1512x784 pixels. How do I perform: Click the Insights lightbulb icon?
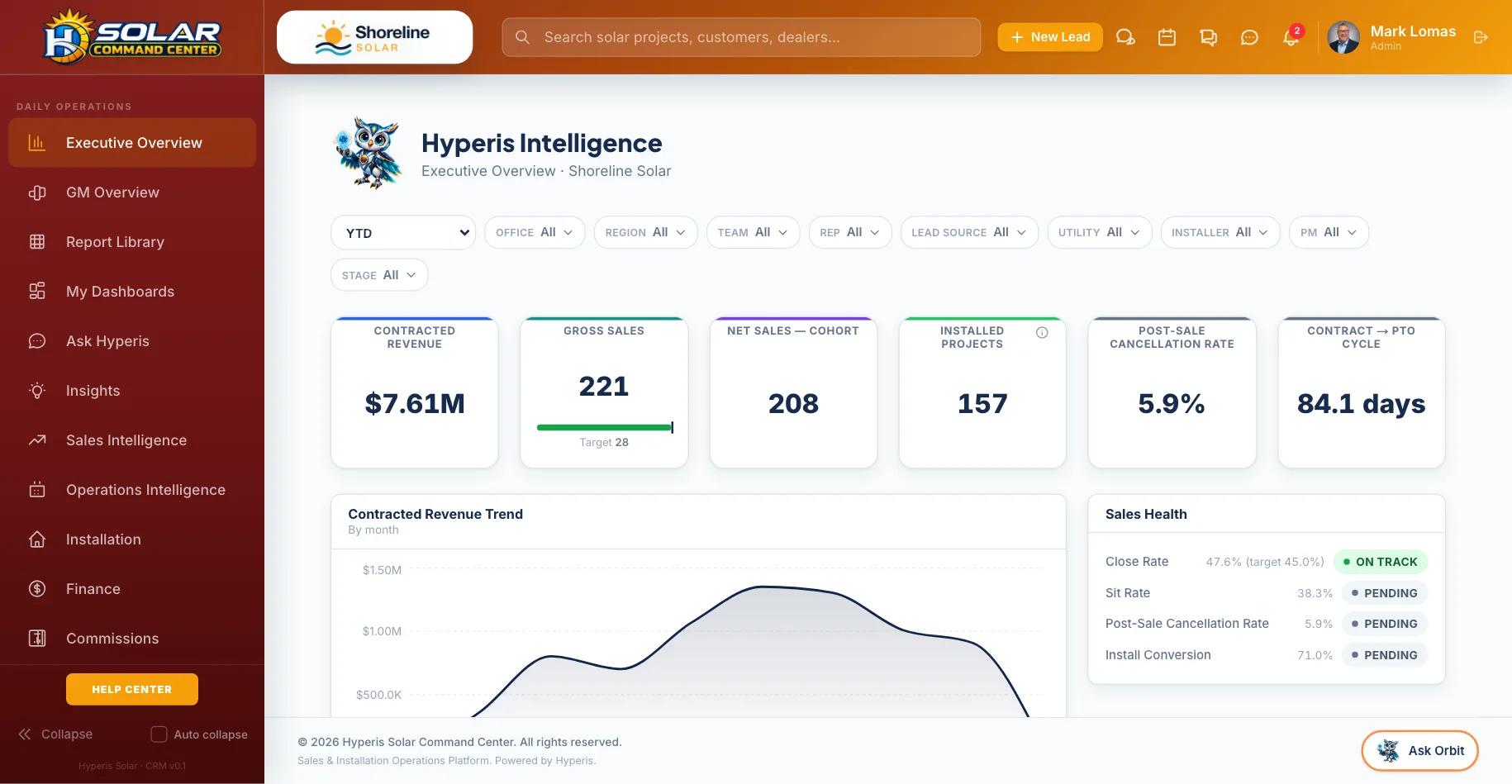(x=37, y=391)
